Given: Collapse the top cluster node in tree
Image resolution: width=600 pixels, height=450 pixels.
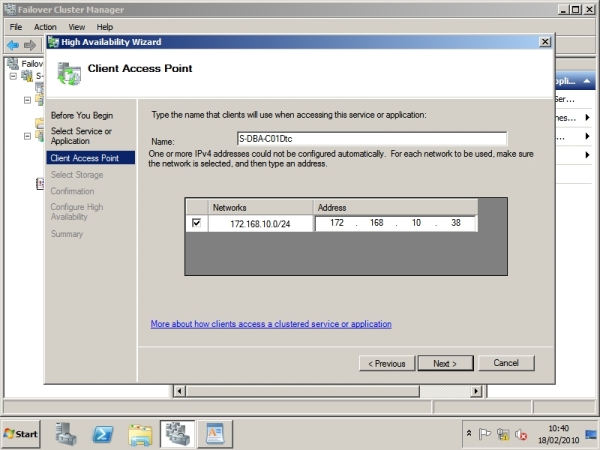Looking at the screenshot, I should click(13, 76).
